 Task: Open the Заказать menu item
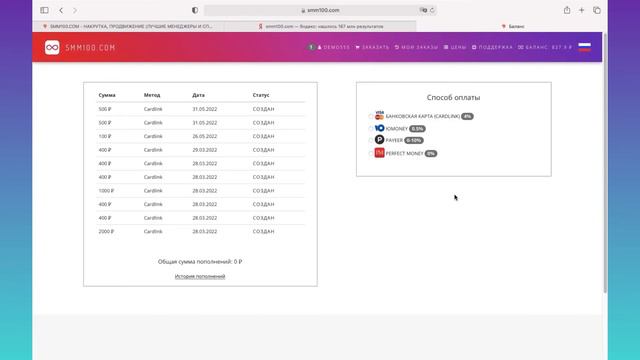point(372,47)
